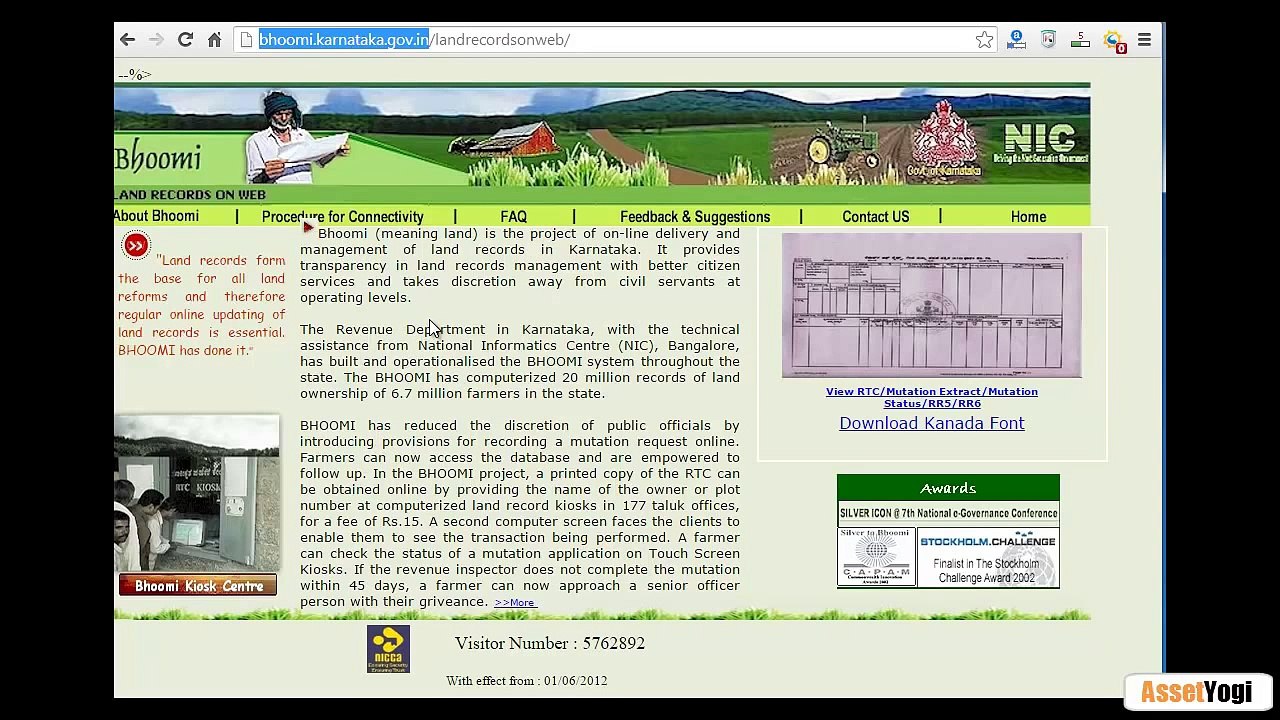The image size is (1280, 720).
Task: Open View RTC/Mutation Extract link
Action: (x=932, y=397)
